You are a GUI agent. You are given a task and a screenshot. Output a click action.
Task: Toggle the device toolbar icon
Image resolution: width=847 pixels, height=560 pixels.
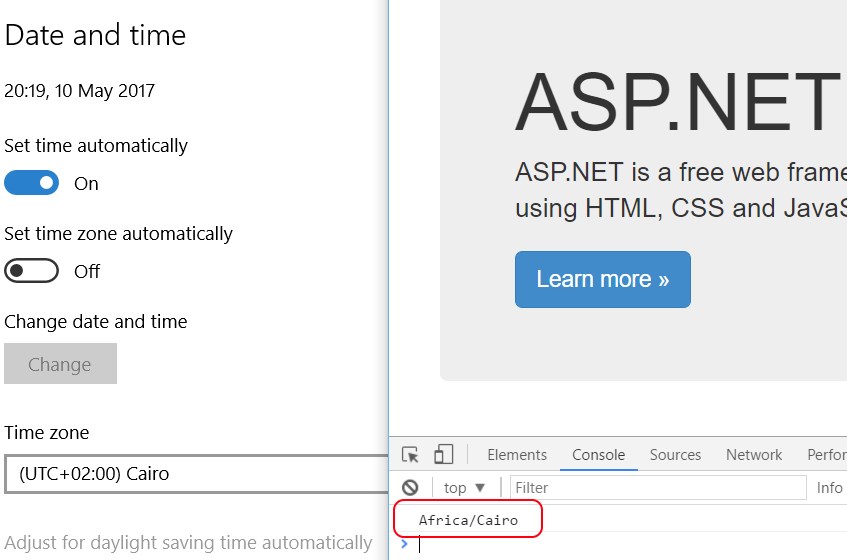[443, 455]
